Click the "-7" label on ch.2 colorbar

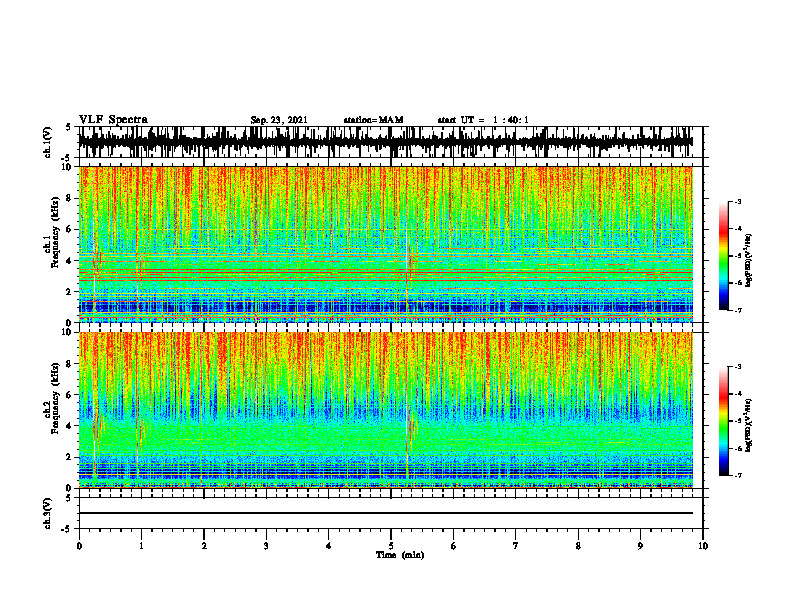click(738, 476)
